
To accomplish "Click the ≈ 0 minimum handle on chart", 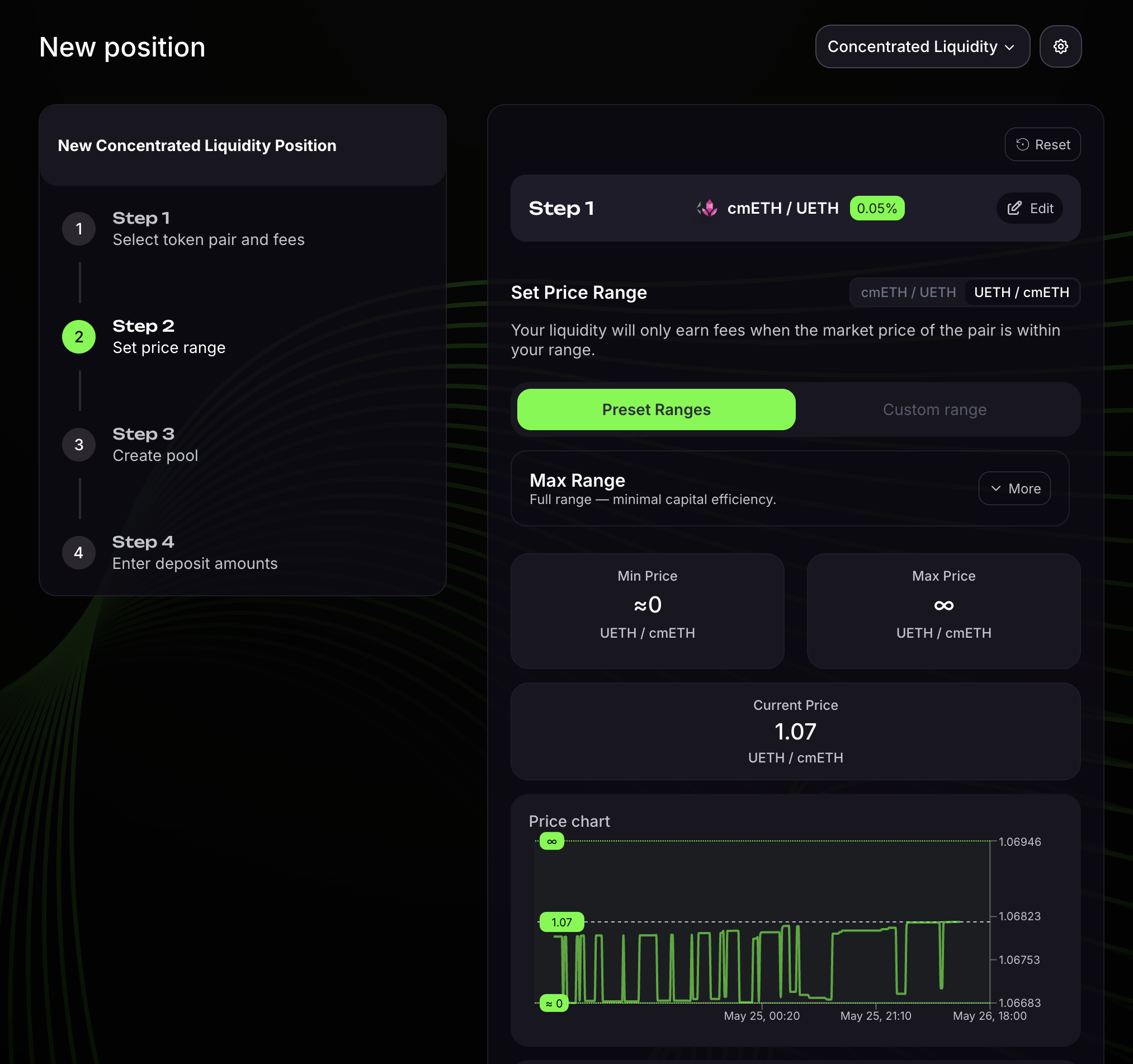I will point(554,1004).
